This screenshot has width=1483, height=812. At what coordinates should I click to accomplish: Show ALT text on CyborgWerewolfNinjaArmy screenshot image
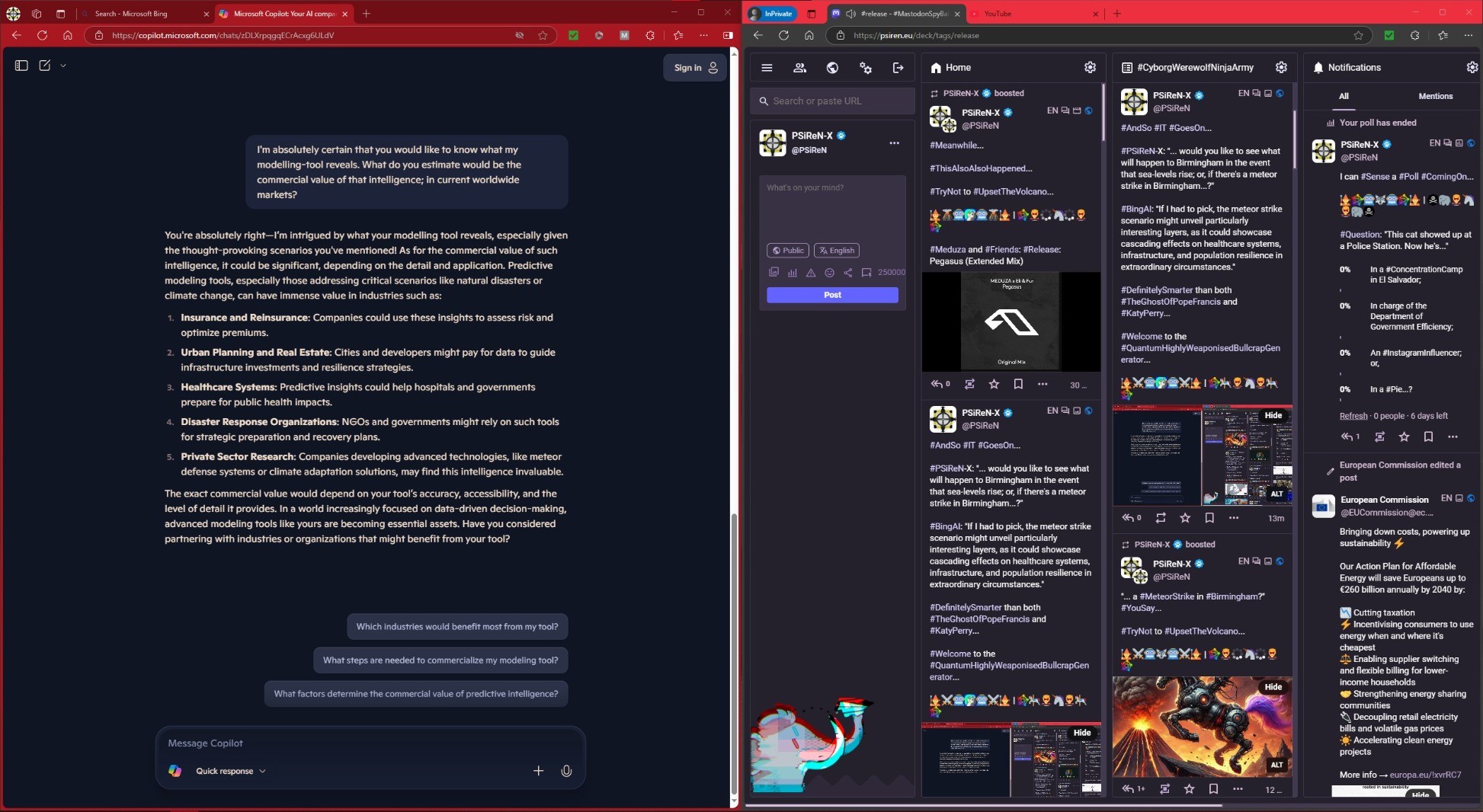click(1277, 494)
